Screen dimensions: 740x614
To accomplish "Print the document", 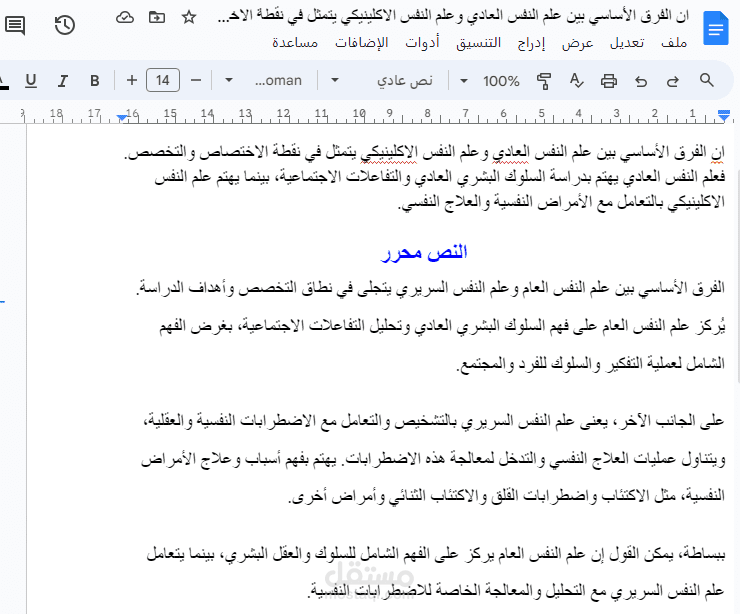I will 609,81.
